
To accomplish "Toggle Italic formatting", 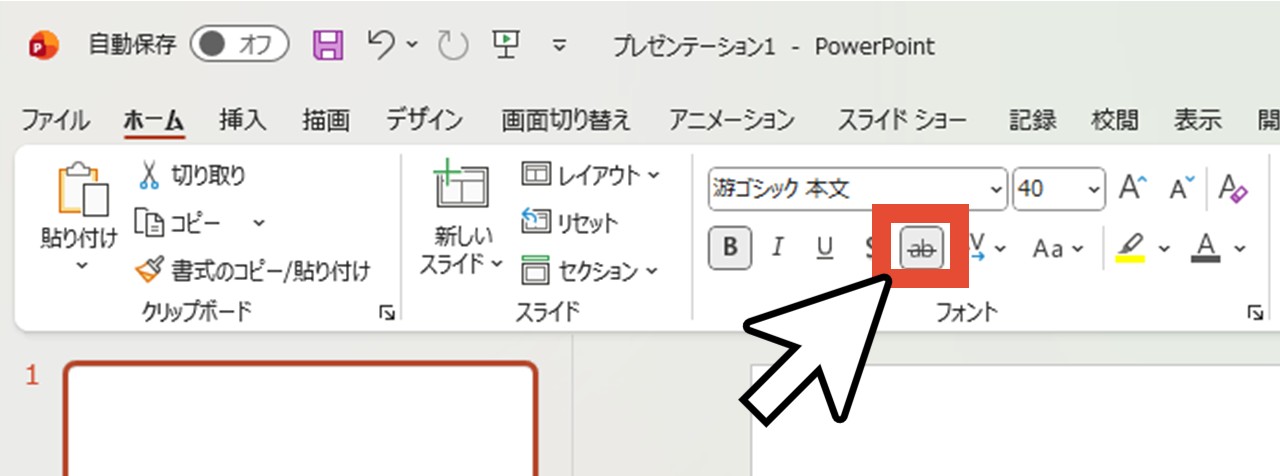I will coord(778,248).
